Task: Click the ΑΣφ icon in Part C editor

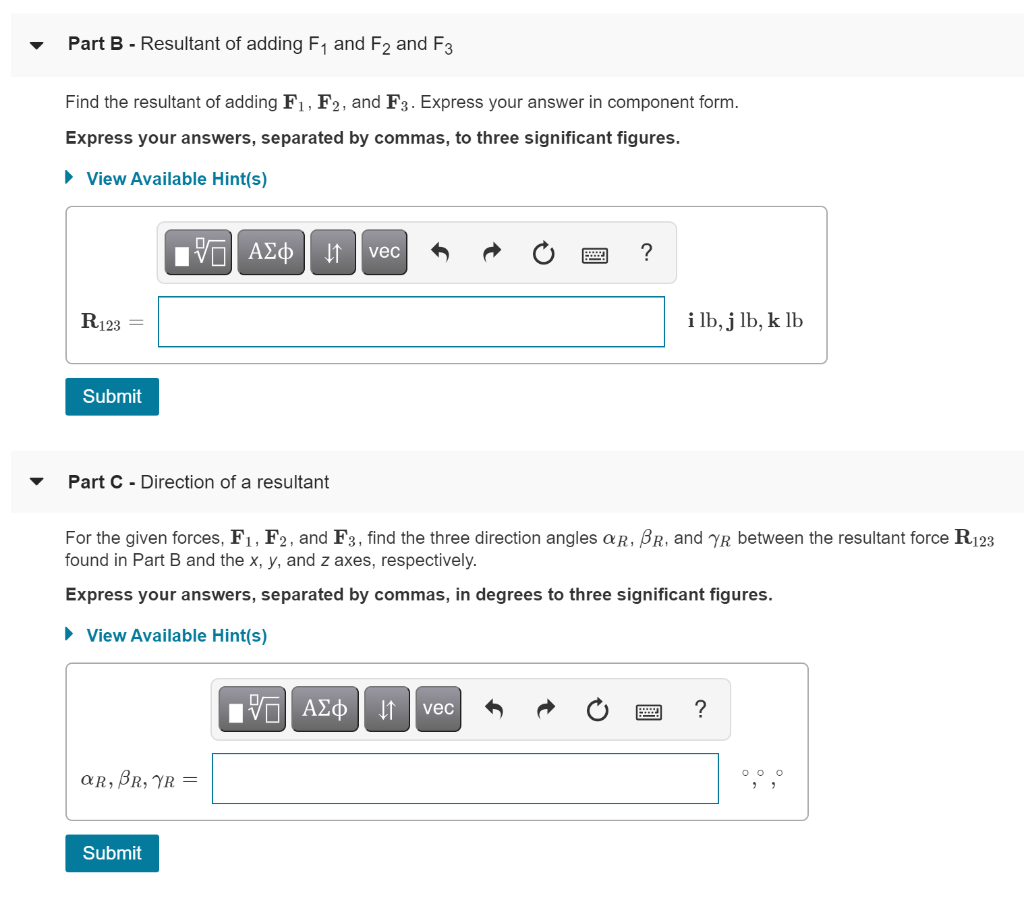Action: (x=324, y=708)
